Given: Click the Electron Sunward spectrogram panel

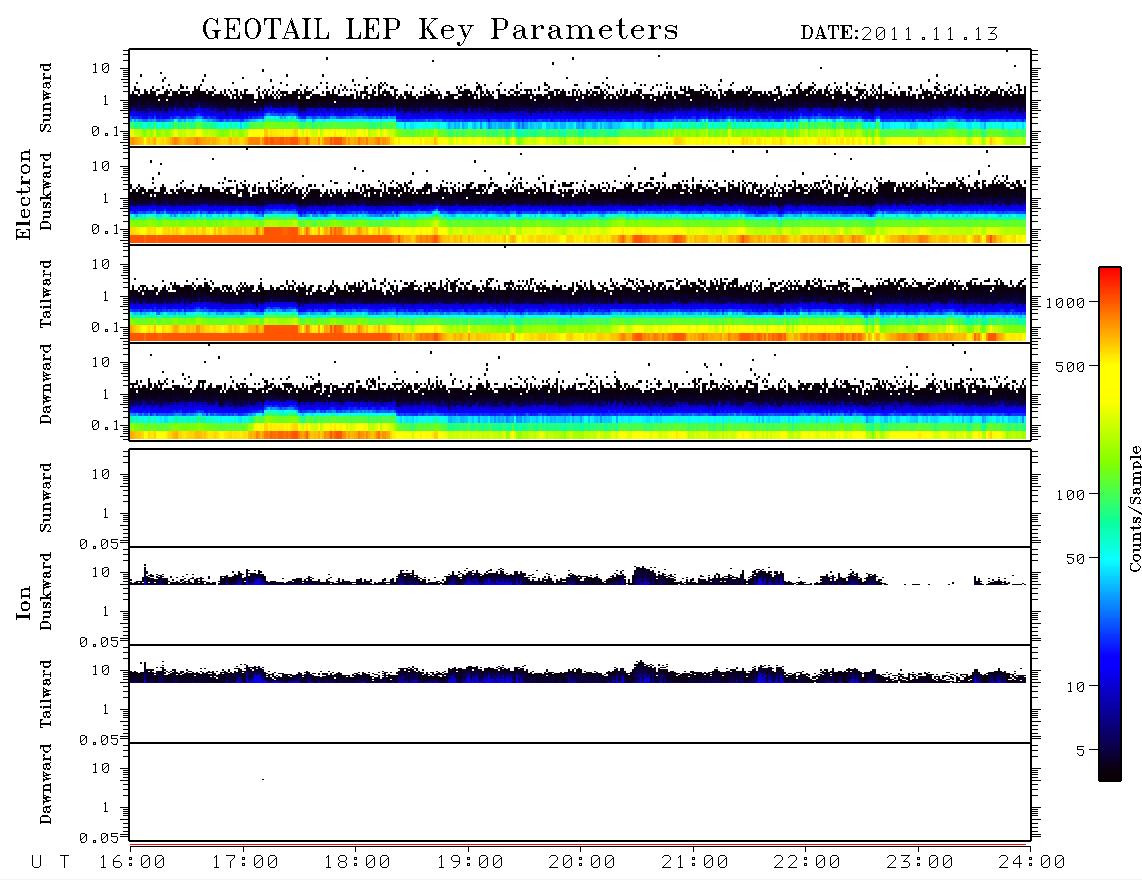Looking at the screenshot, I should tap(580, 98).
